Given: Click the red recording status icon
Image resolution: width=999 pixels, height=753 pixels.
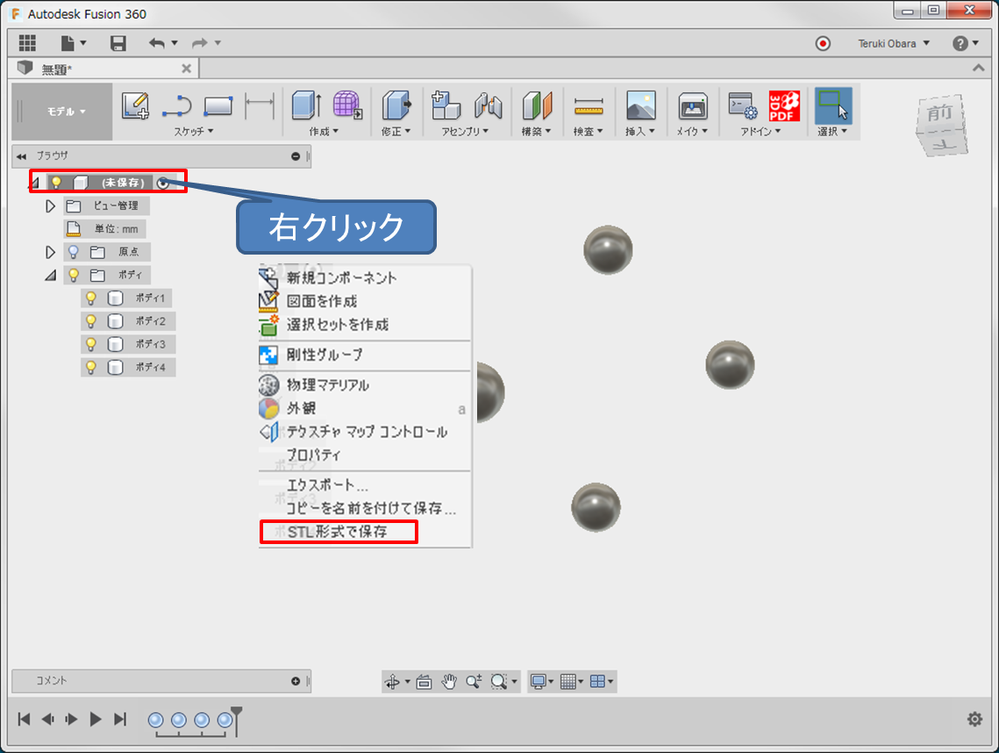Looking at the screenshot, I should [x=823, y=43].
